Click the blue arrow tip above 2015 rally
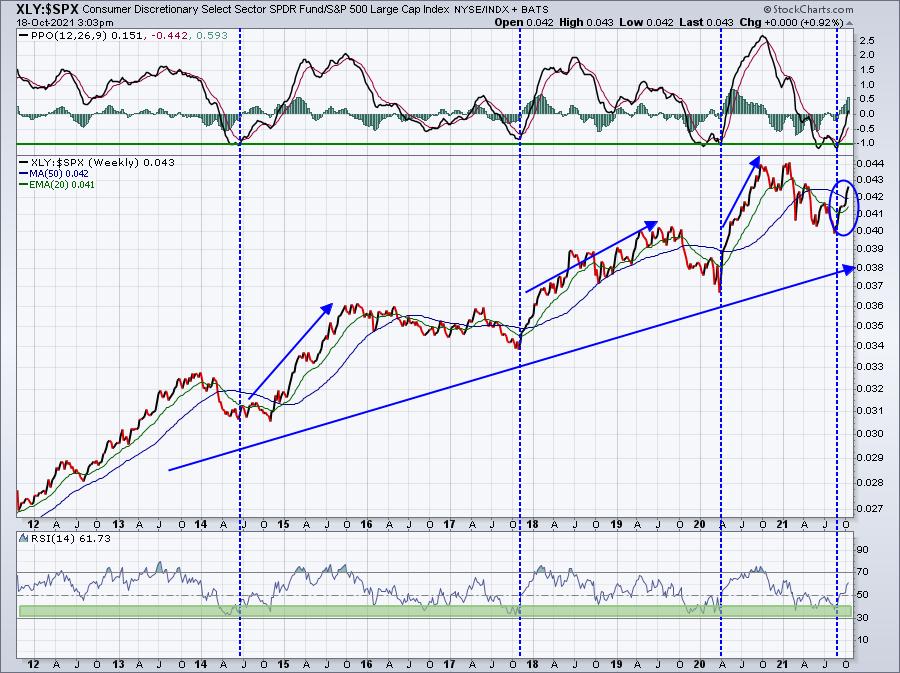 [328, 308]
